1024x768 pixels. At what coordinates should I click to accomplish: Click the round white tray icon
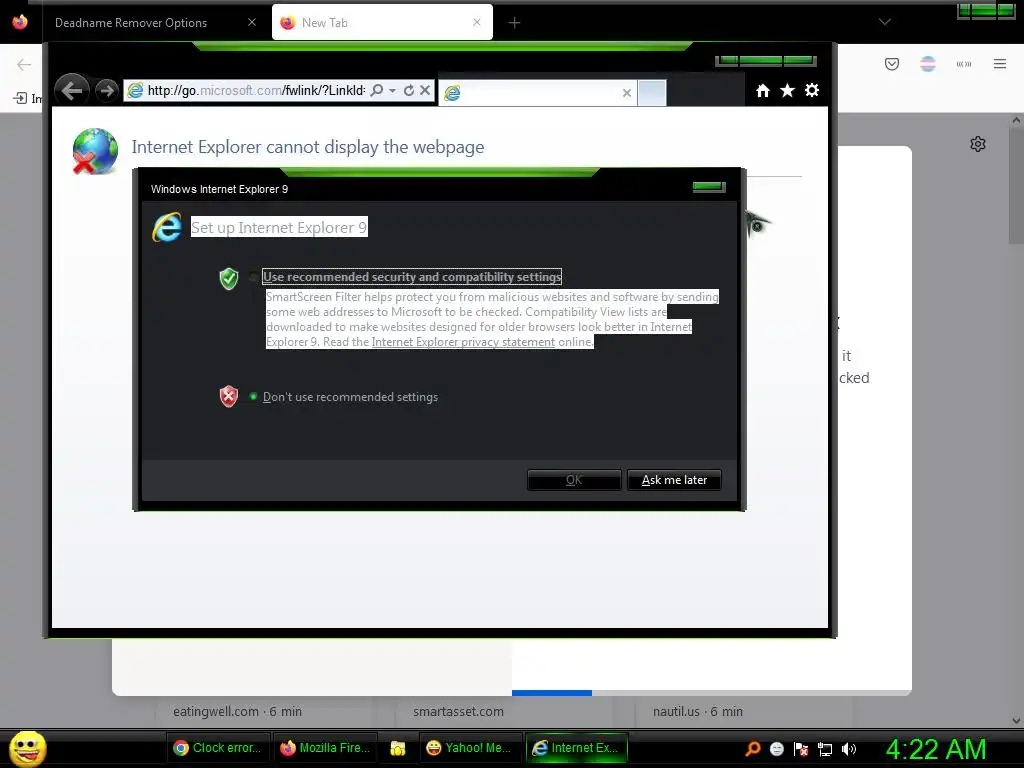point(777,749)
